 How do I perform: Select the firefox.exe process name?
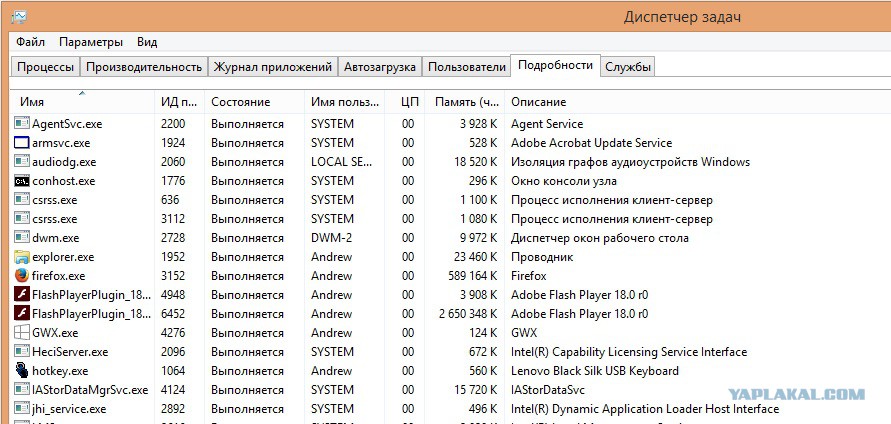pos(59,276)
